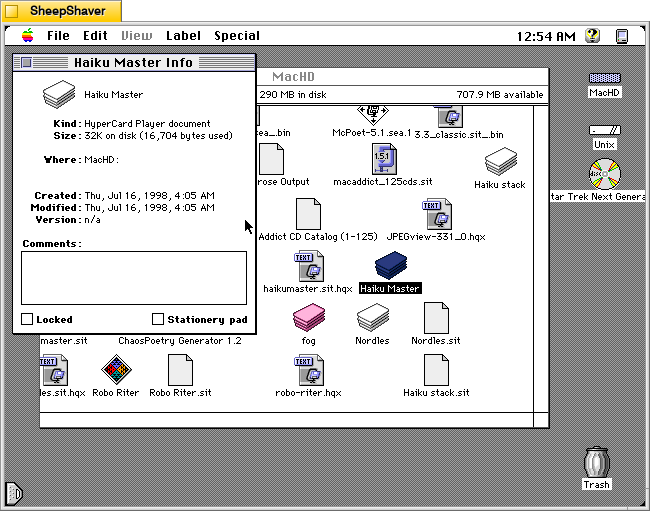Screen dimensions: 650x511
Task: Open the File menu
Action: point(58,36)
